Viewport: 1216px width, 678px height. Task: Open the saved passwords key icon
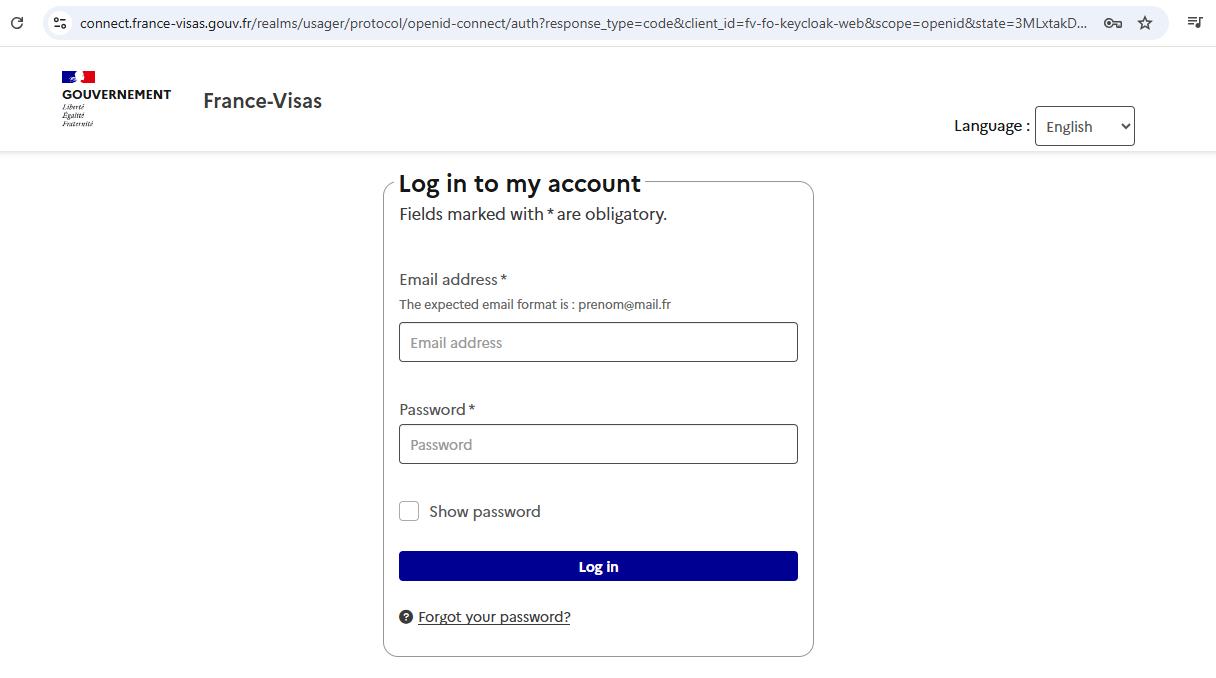point(1112,22)
